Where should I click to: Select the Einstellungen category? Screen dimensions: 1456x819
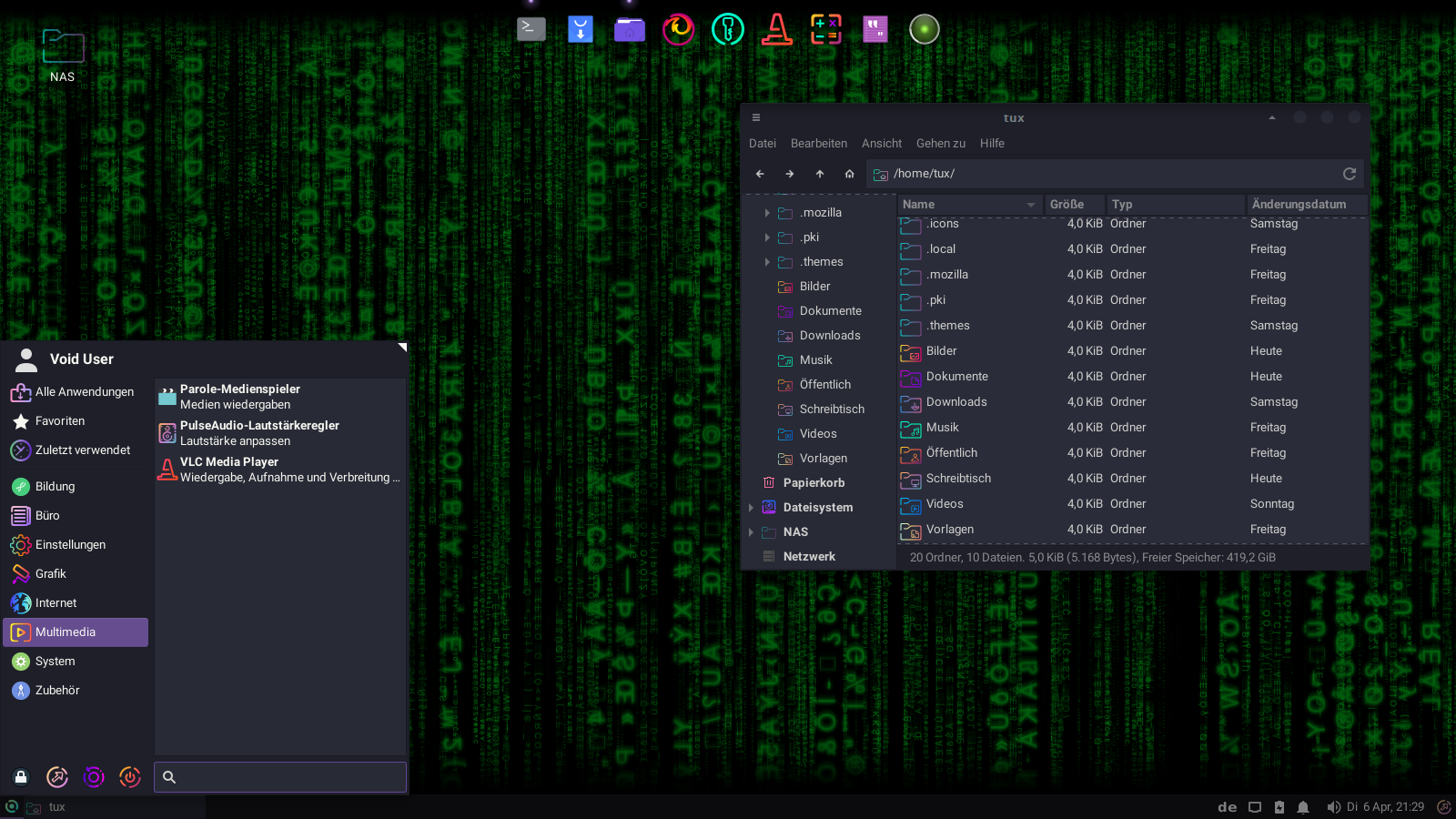76,545
